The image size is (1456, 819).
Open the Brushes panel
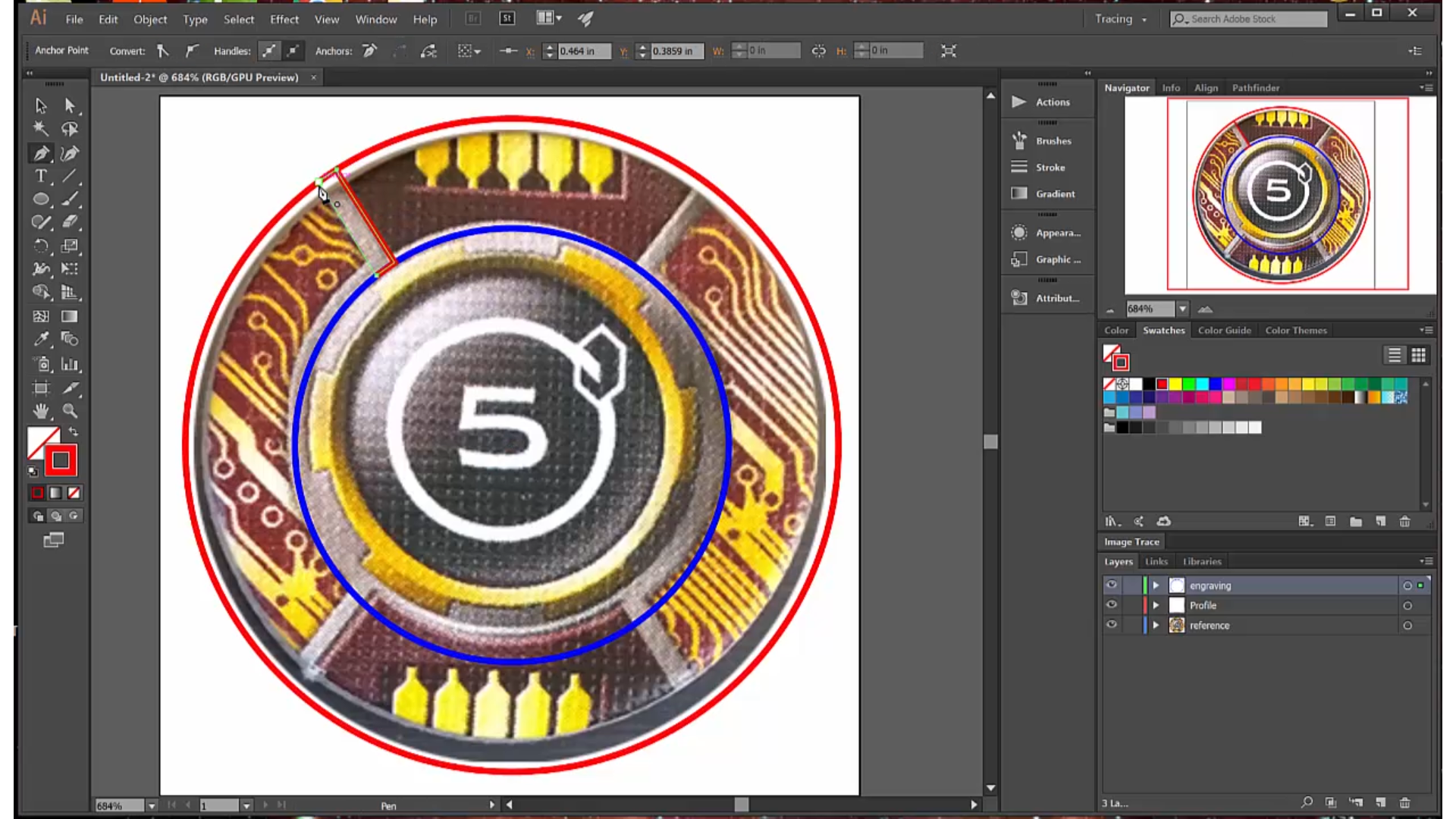(1053, 140)
